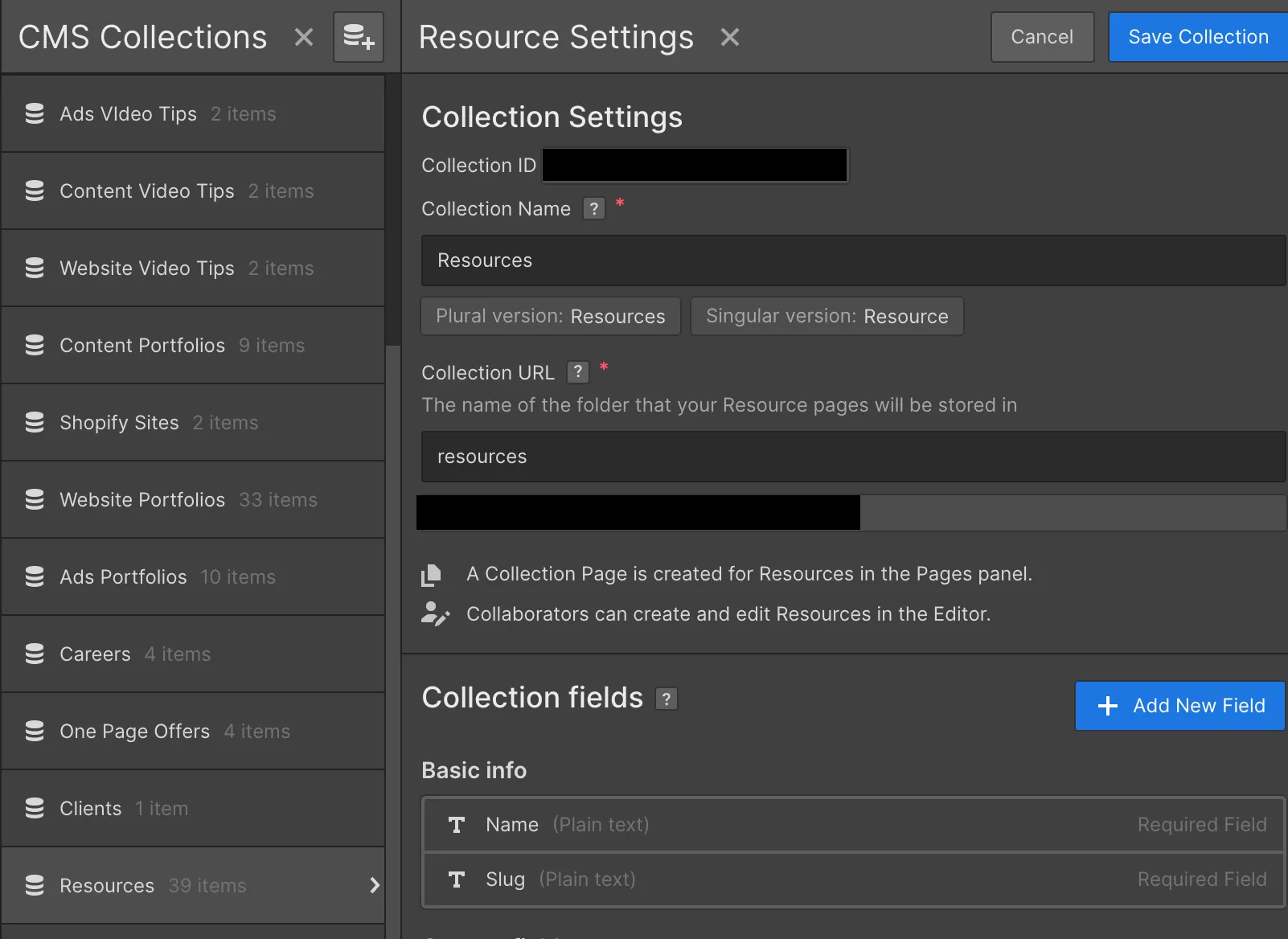This screenshot has width=1288, height=939.
Task: Click the text type icon for Name field
Action: tap(457, 825)
